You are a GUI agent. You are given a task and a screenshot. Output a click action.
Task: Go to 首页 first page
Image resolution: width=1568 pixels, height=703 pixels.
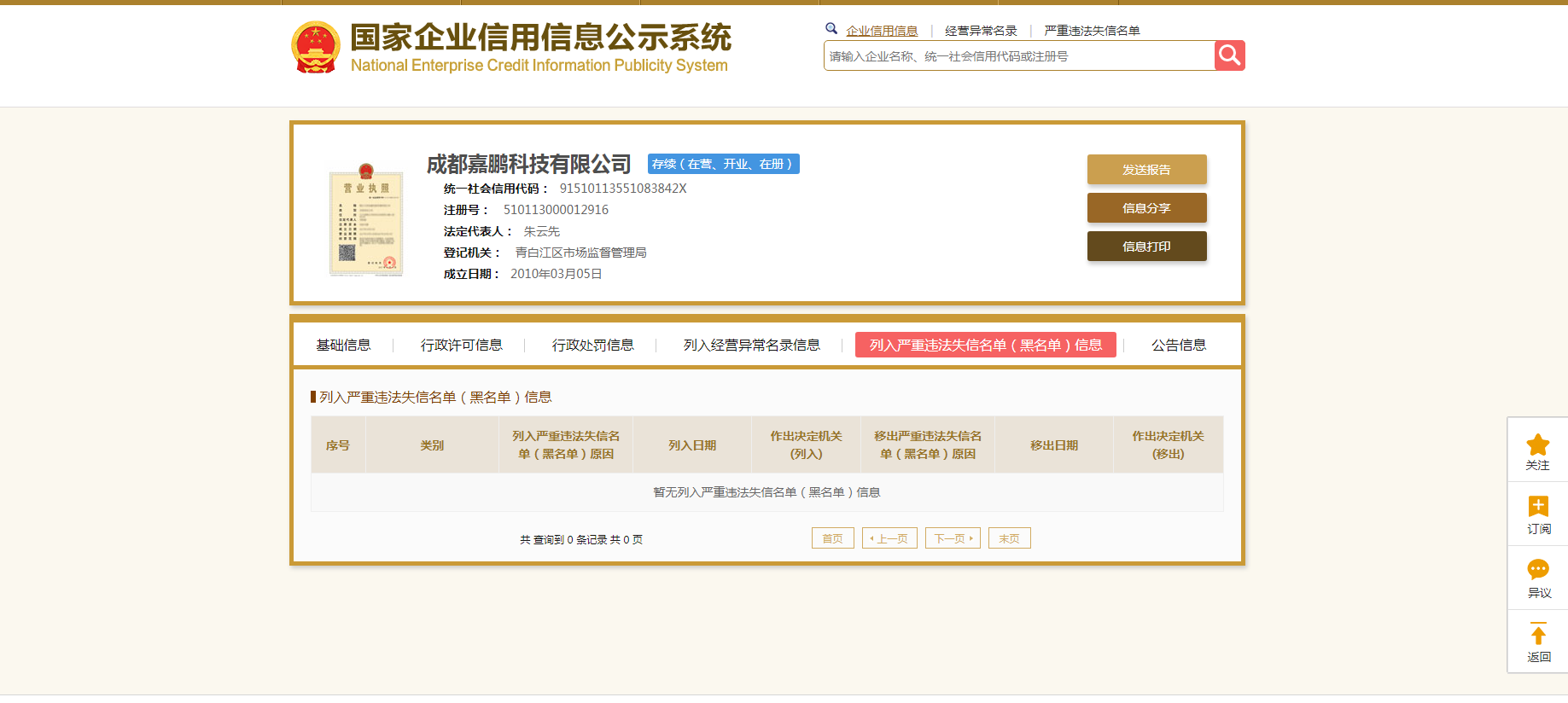832,538
